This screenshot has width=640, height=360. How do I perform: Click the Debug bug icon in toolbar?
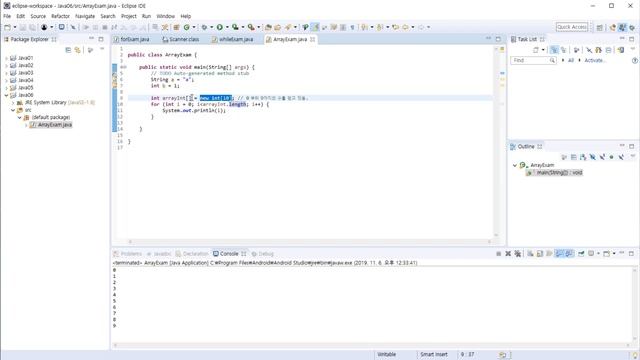[204, 27]
